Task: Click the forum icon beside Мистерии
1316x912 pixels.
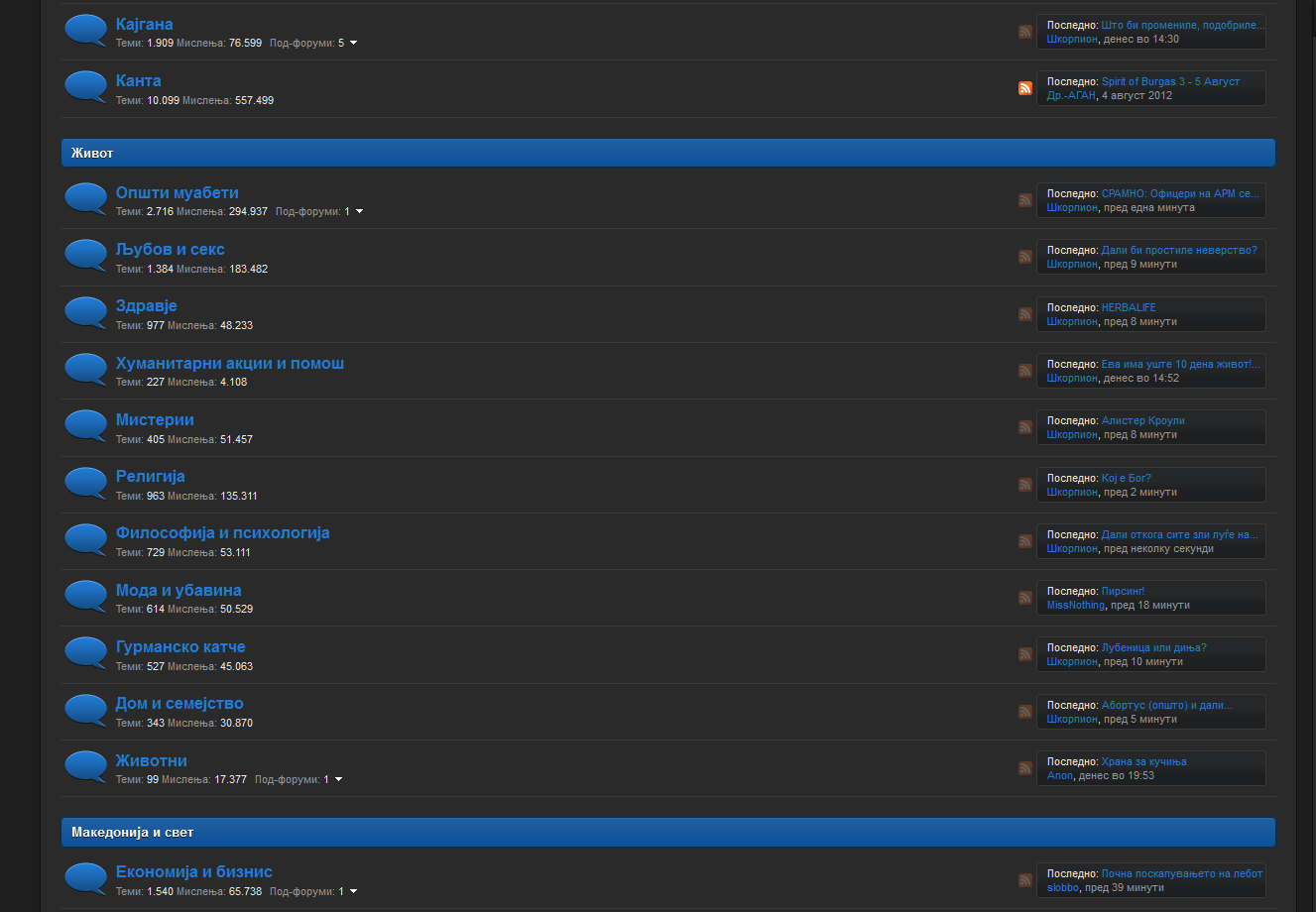Action: tap(86, 426)
